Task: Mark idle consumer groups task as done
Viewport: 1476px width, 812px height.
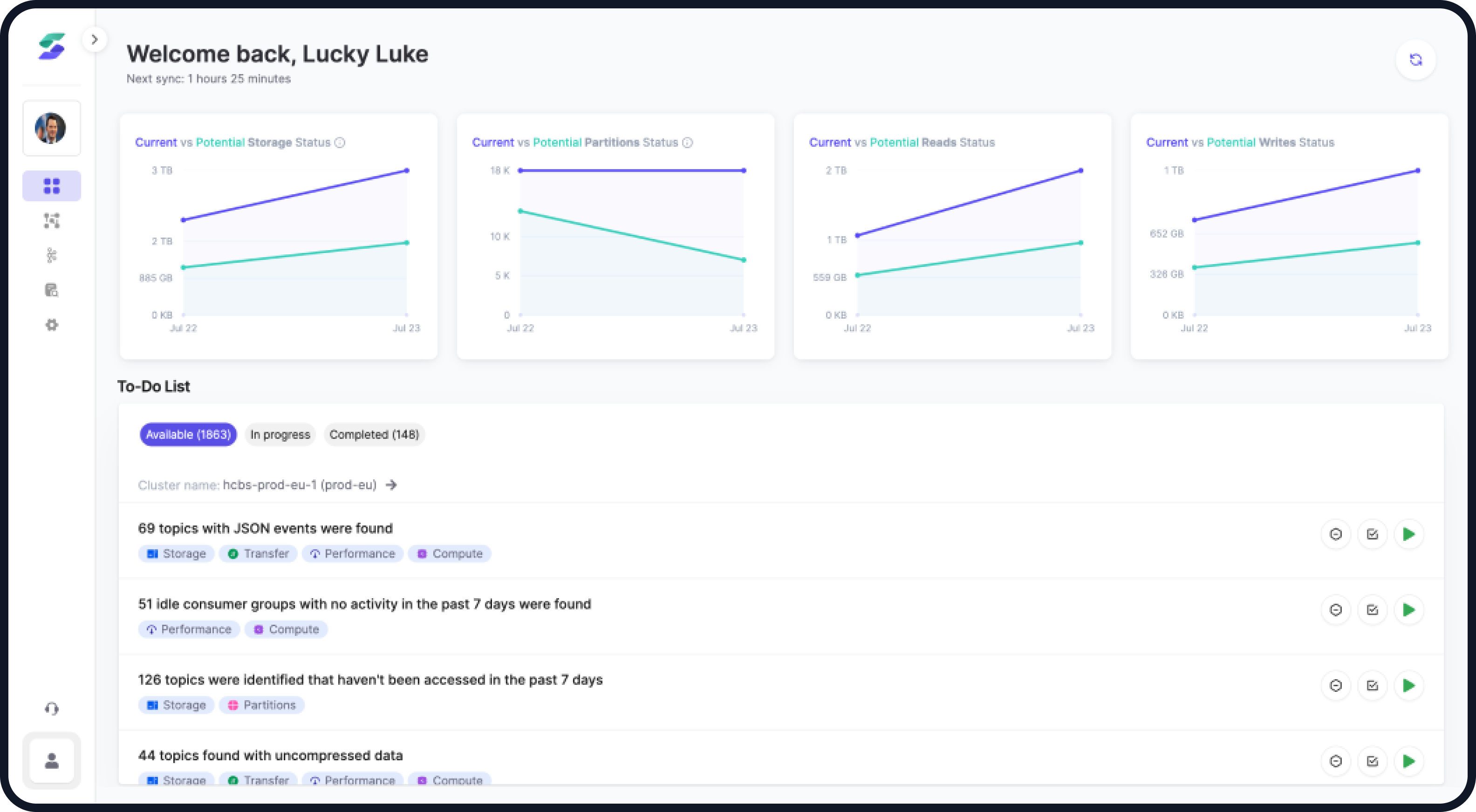Action: (1372, 610)
